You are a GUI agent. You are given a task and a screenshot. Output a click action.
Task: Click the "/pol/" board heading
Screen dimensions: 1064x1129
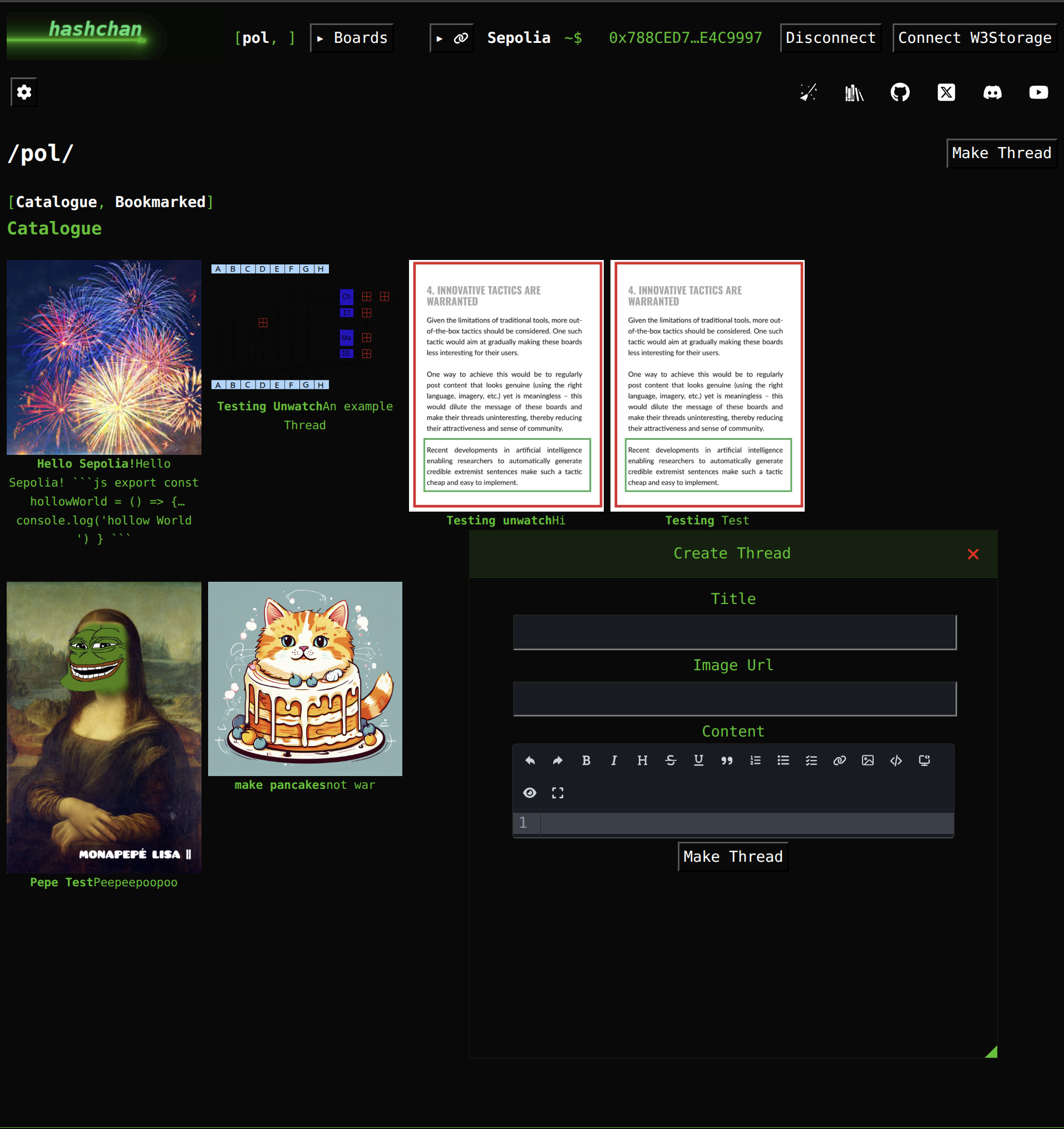41,153
